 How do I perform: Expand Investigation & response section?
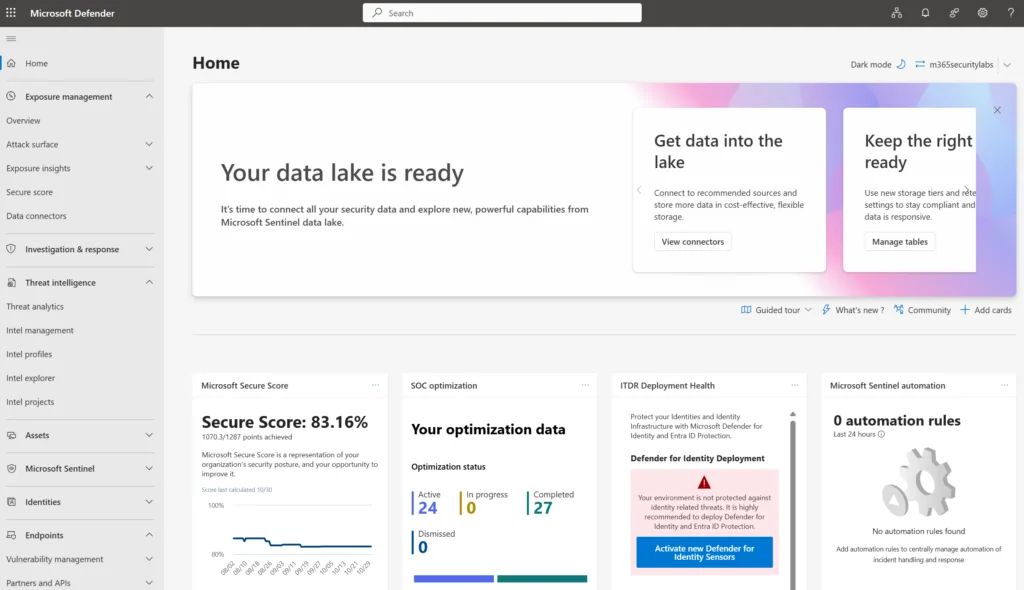click(x=149, y=249)
